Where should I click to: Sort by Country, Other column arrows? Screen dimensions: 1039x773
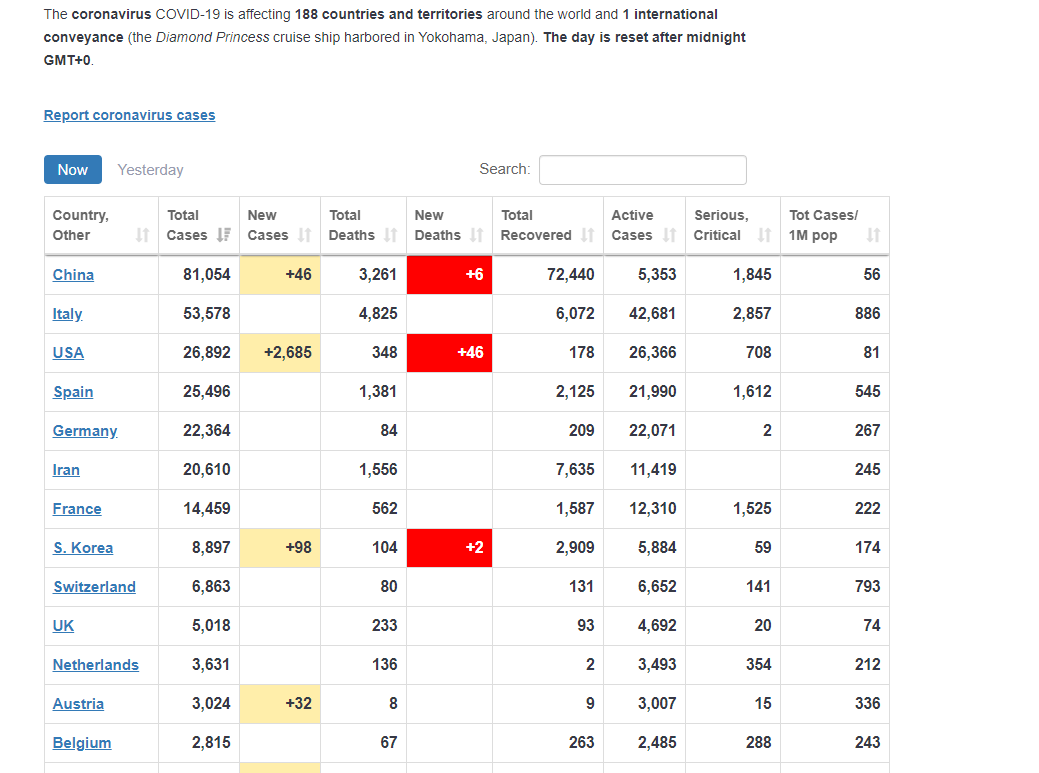pyautogui.click(x=142, y=235)
